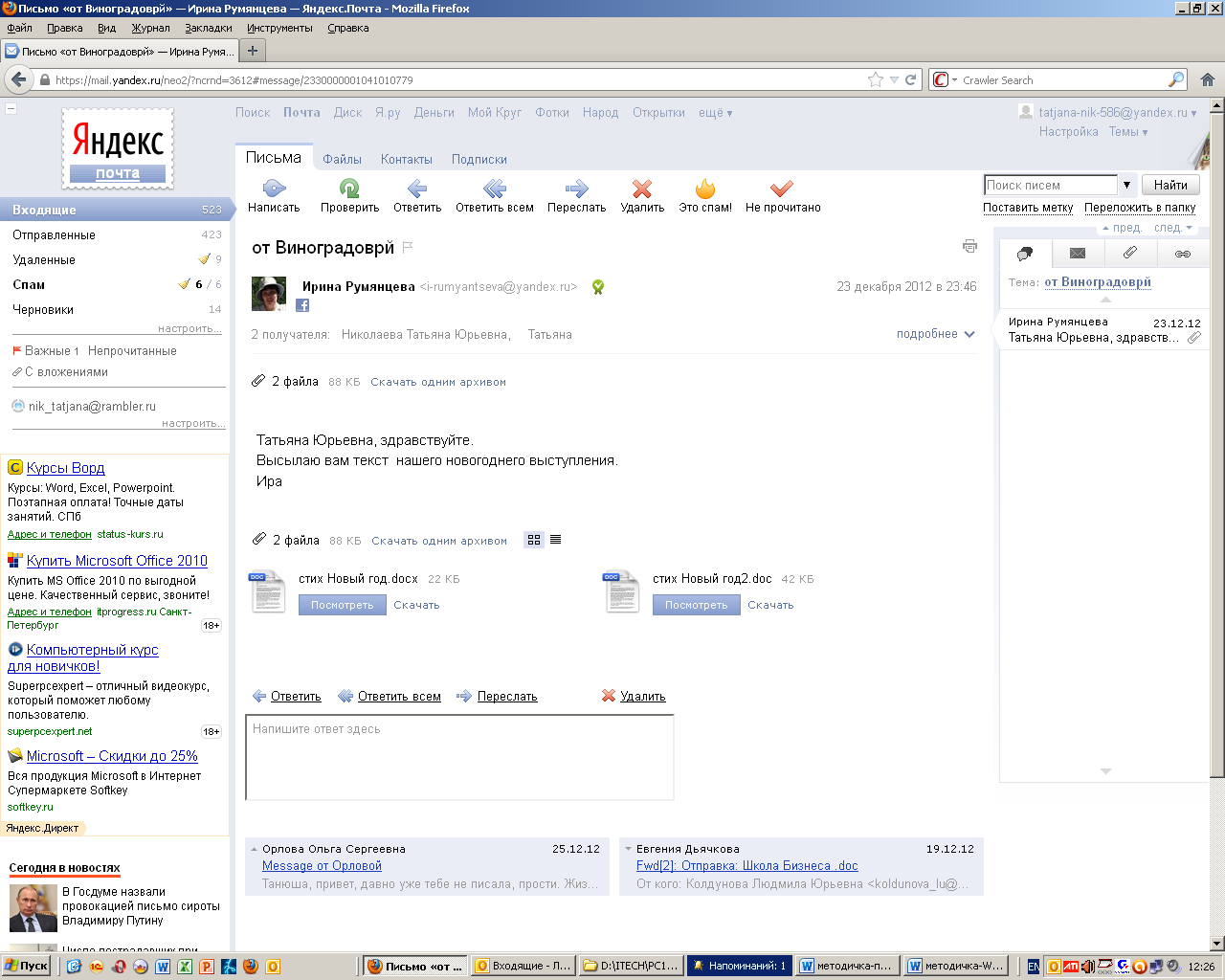The height and width of the screenshot is (980, 1225).
Task: Click document icon of стих Новый год.docx
Action: point(267,590)
